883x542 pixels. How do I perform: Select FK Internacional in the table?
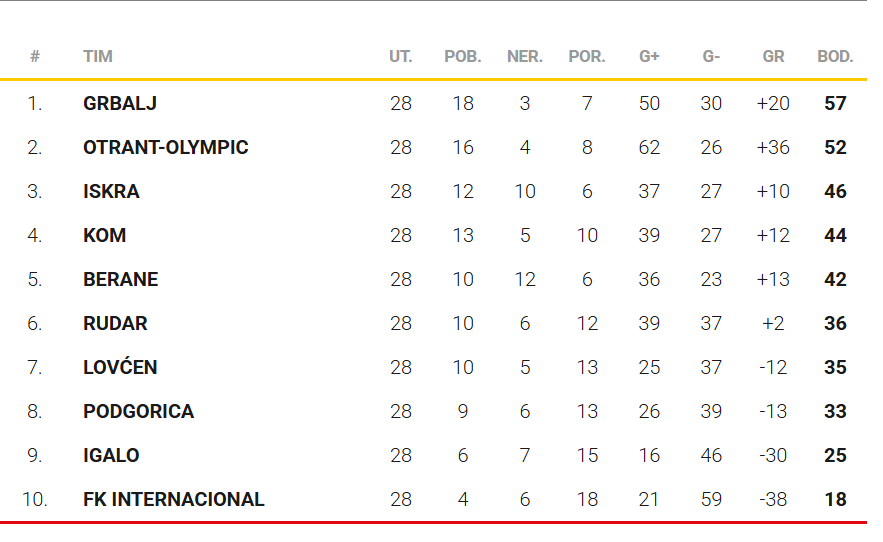(x=173, y=499)
